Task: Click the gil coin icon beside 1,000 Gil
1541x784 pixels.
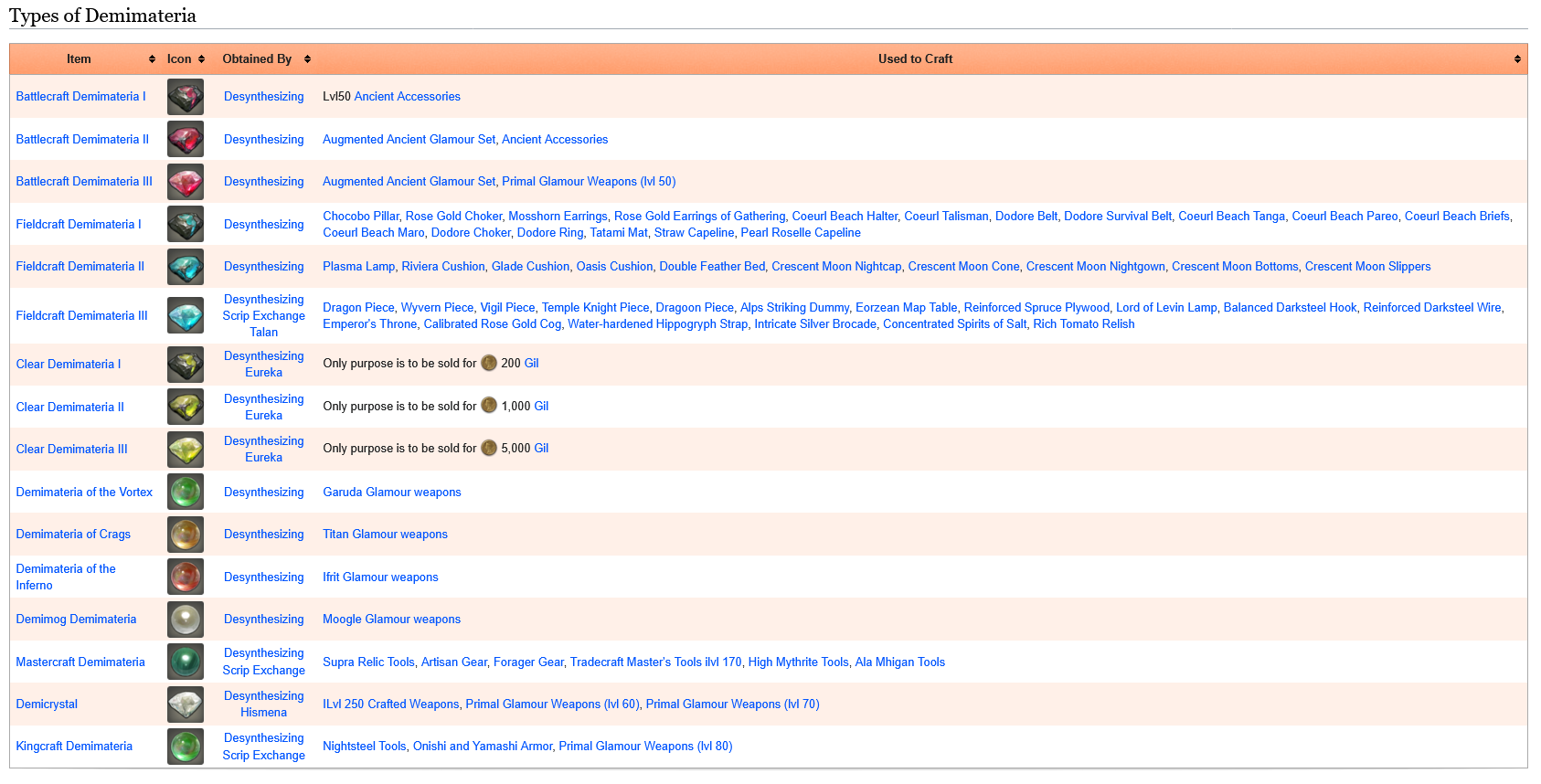Action: click(489, 406)
